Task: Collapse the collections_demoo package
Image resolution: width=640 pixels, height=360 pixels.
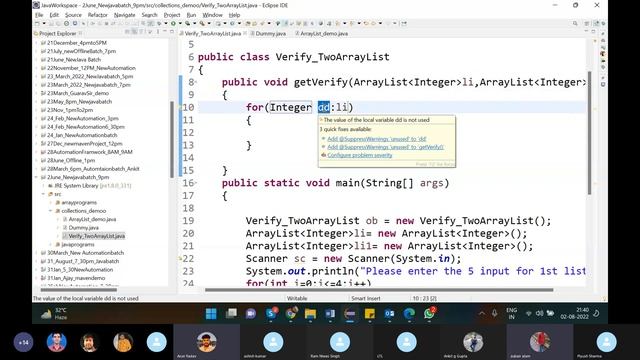Action: 51,211
